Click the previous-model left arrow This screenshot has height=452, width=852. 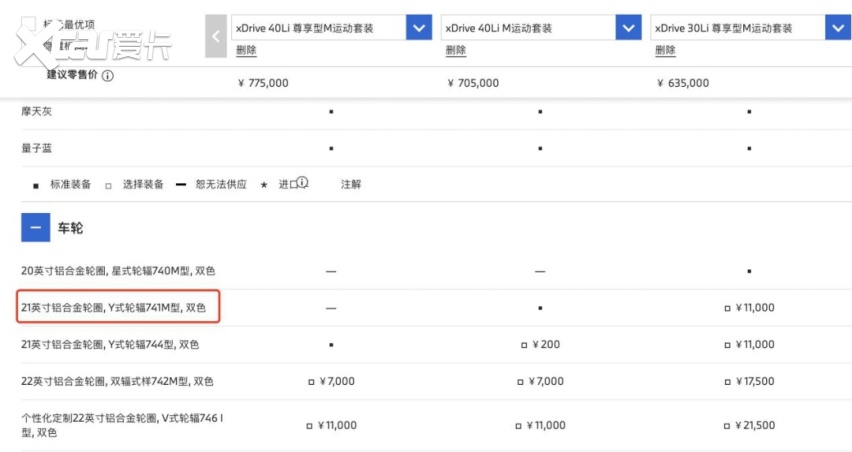click(216, 36)
